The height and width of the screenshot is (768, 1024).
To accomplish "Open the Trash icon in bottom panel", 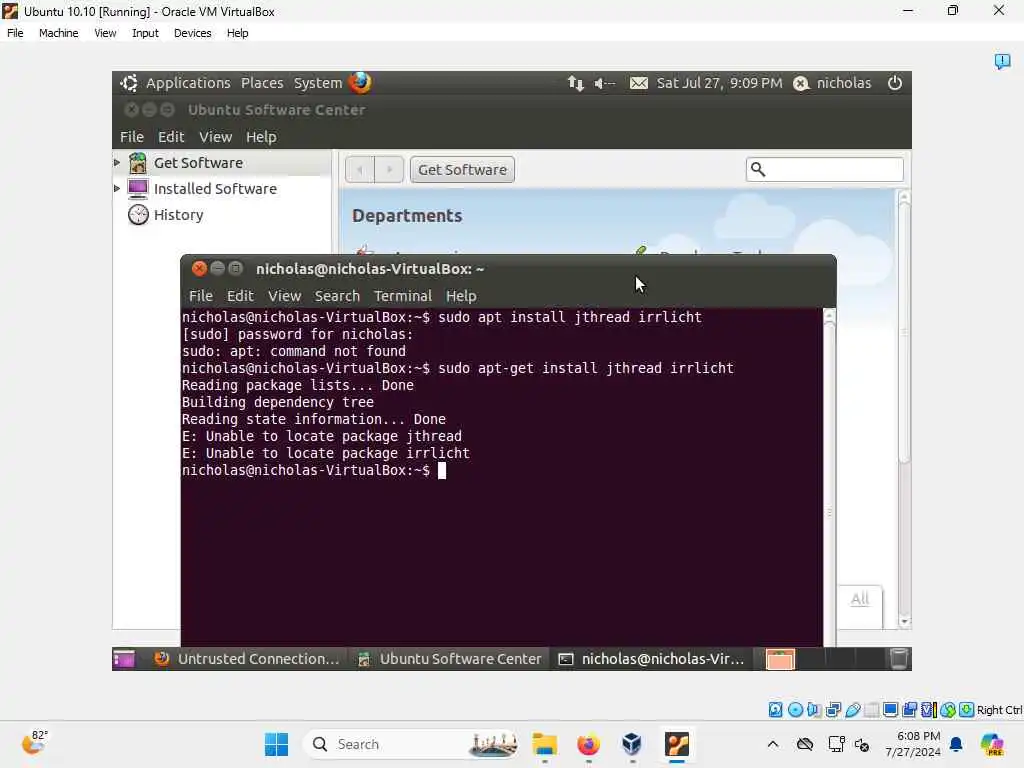I will (x=899, y=659).
